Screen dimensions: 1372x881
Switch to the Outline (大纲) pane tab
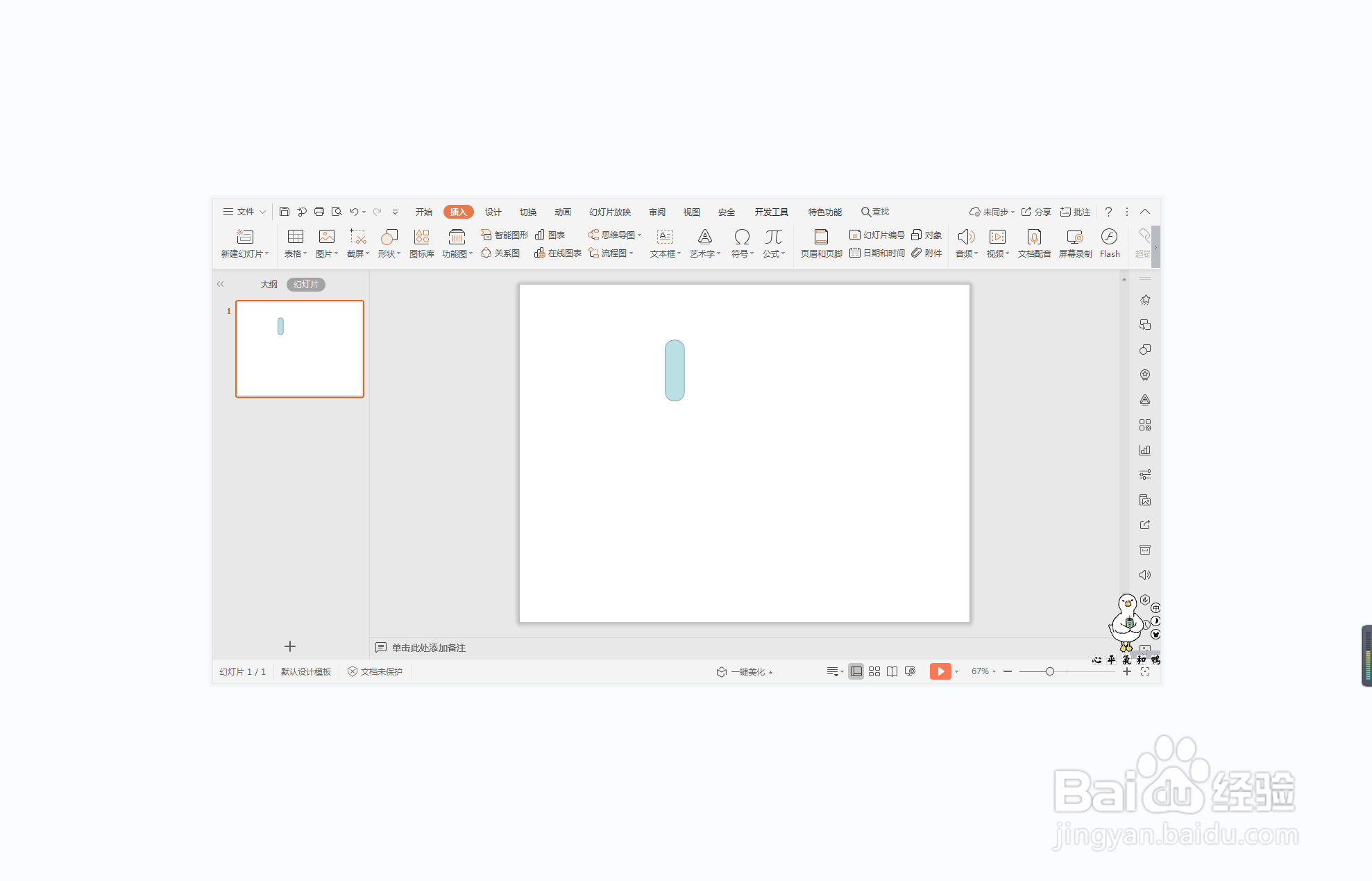pos(269,285)
